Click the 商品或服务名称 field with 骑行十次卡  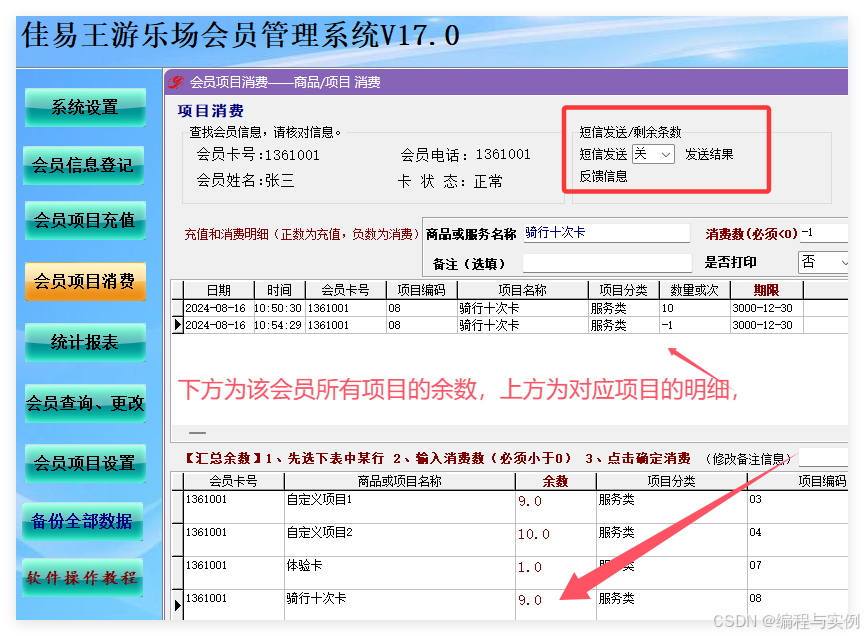pos(606,233)
